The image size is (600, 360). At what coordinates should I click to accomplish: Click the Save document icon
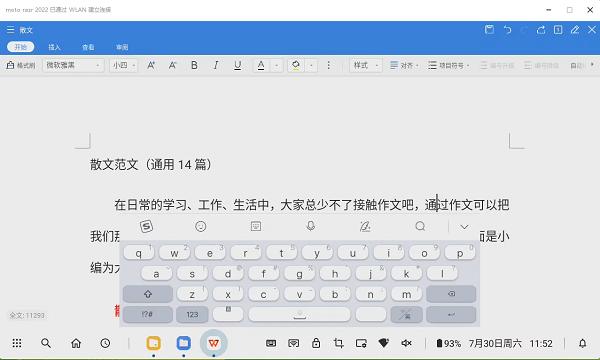[489, 29]
